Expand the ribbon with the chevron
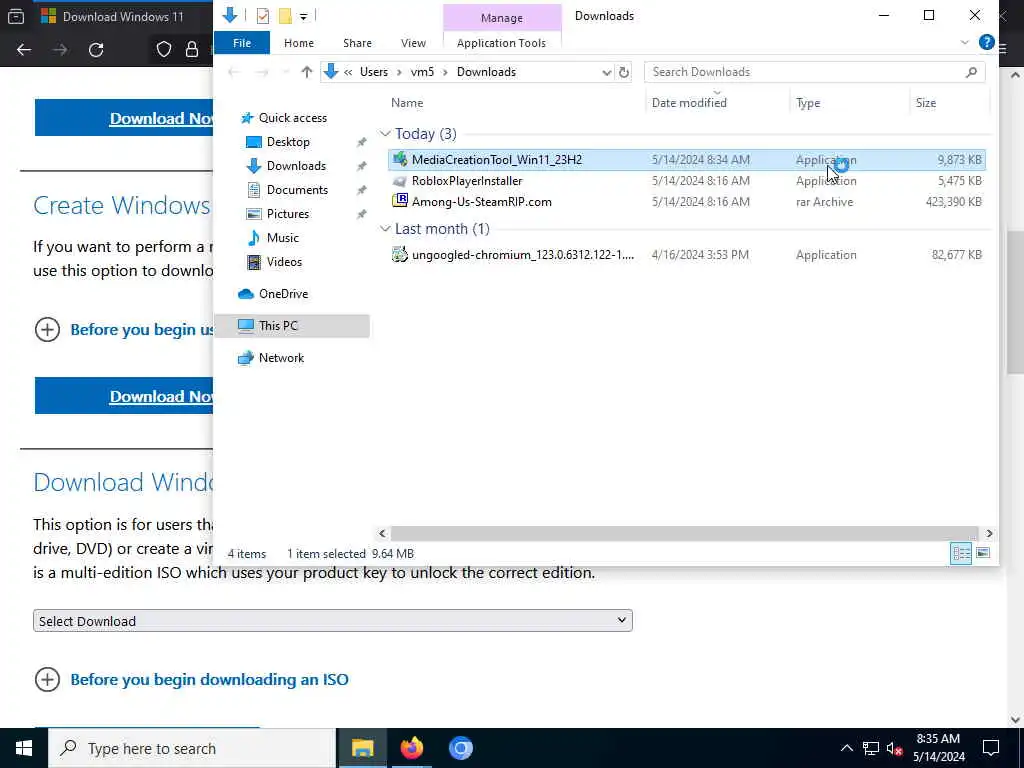This screenshot has height=768, width=1024. tap(965, 42)
